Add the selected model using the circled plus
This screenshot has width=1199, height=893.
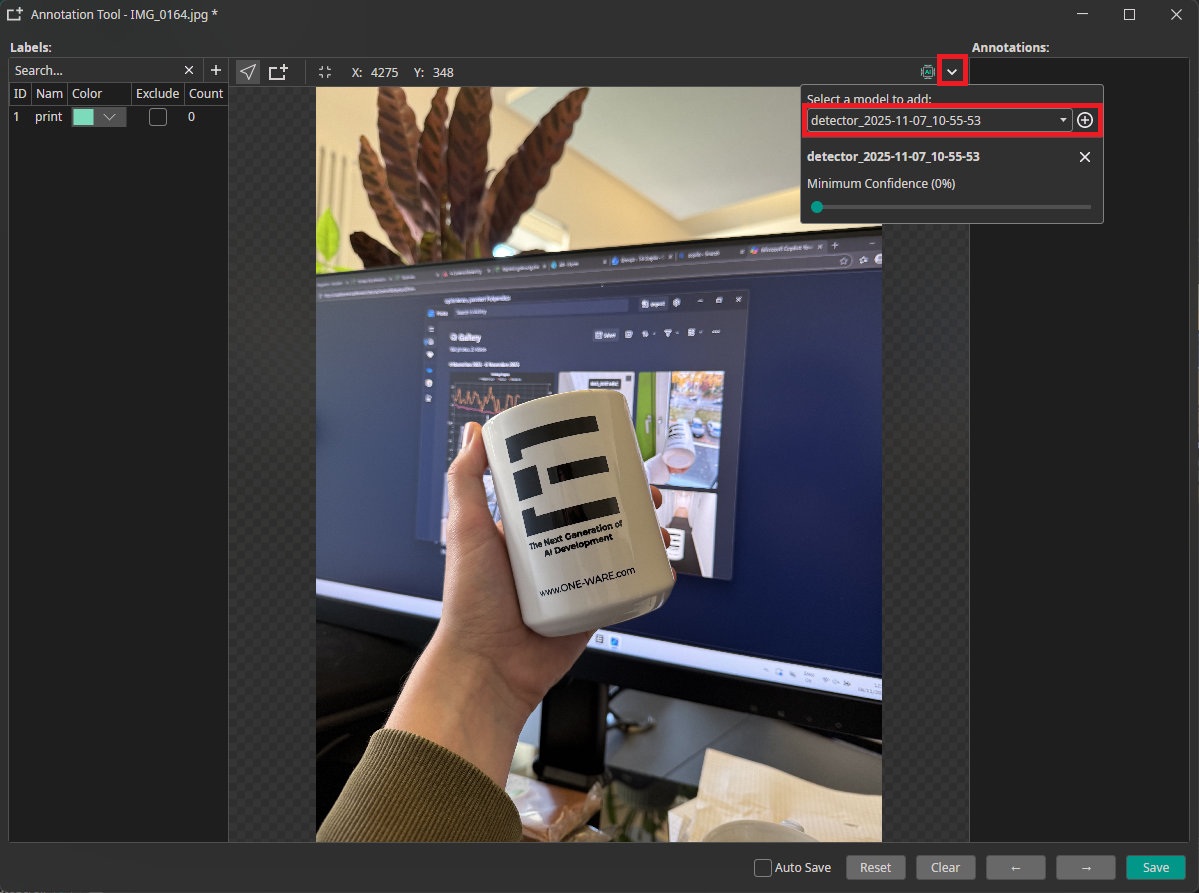tap(1085, 119)
